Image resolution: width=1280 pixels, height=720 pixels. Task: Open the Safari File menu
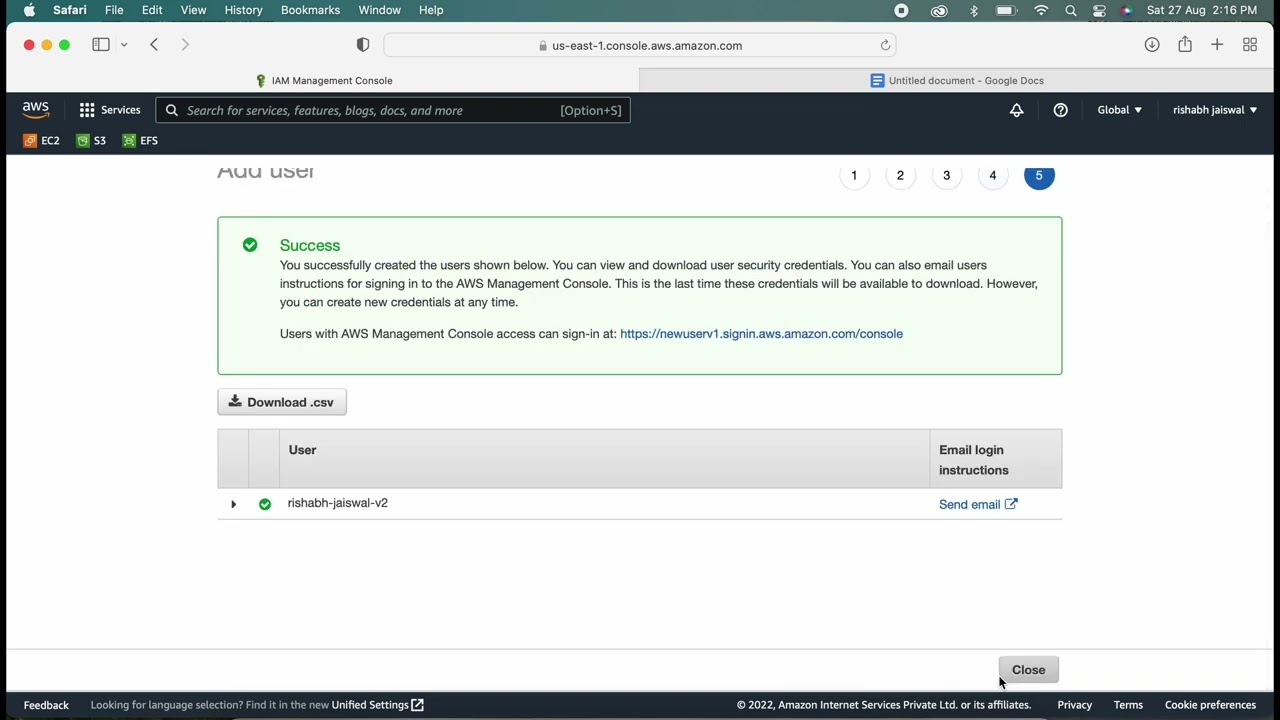pyautogui.click(x=114, y=10)
